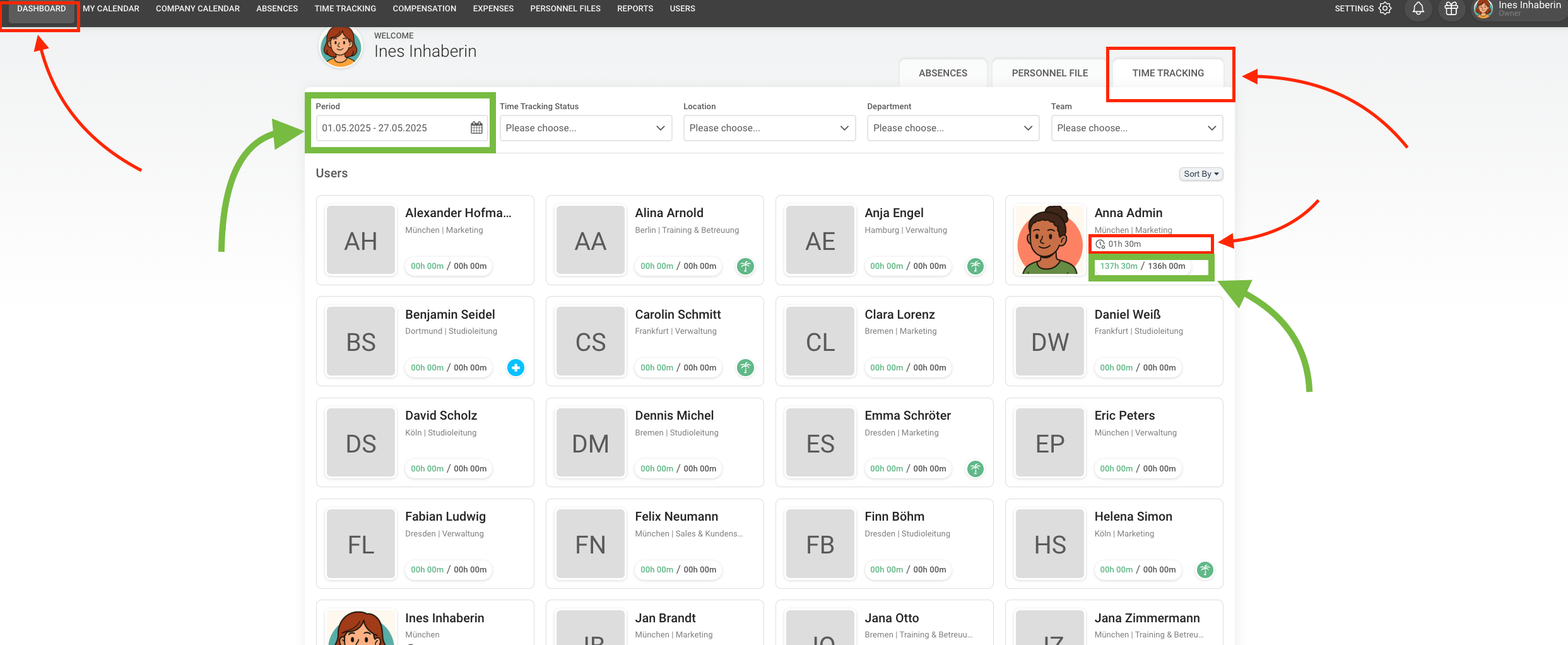The height and width of the screenshot is (645, 1568).
Task: Click palm tree absence icon on Alina Arnold
Action: pos(745,266)
